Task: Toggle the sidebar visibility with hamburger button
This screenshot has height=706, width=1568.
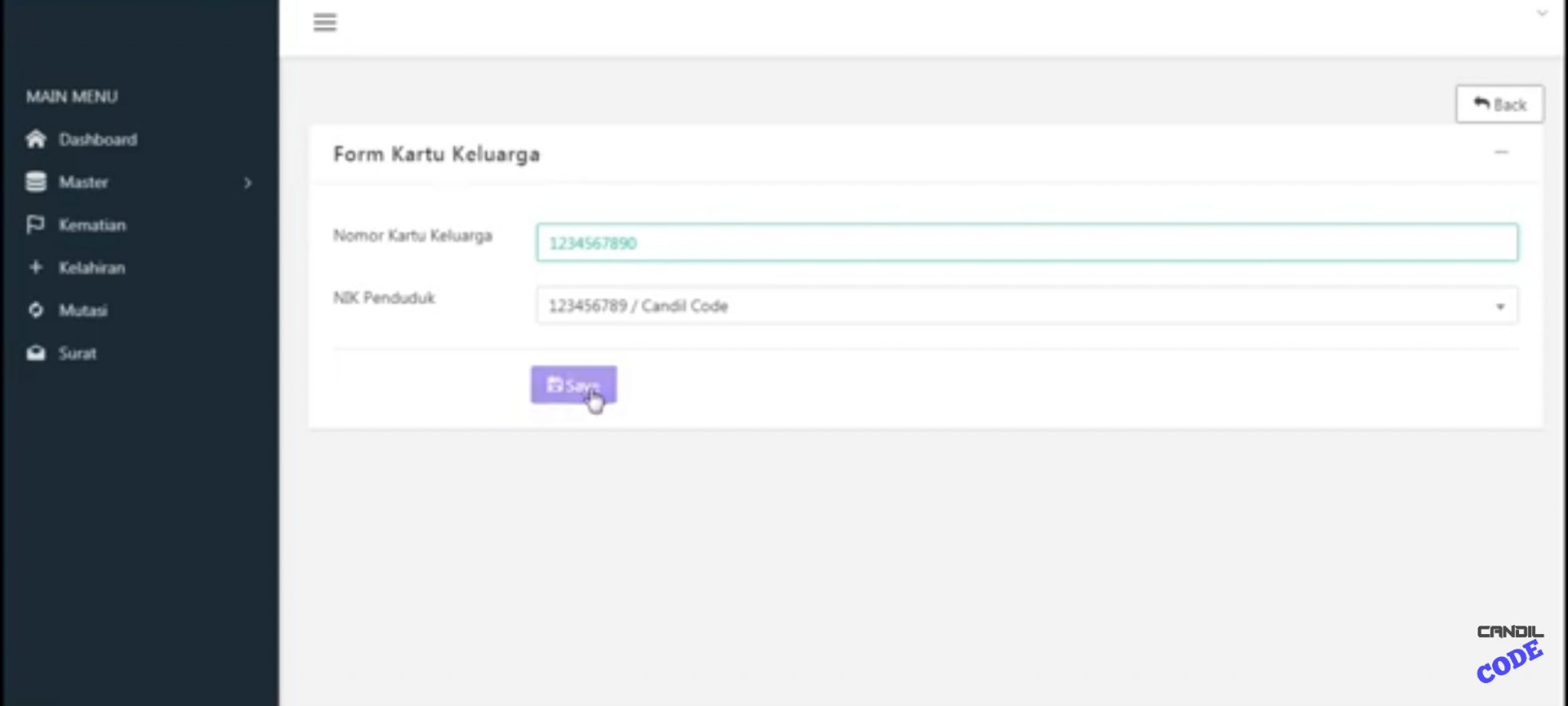Action: point(324,22)
